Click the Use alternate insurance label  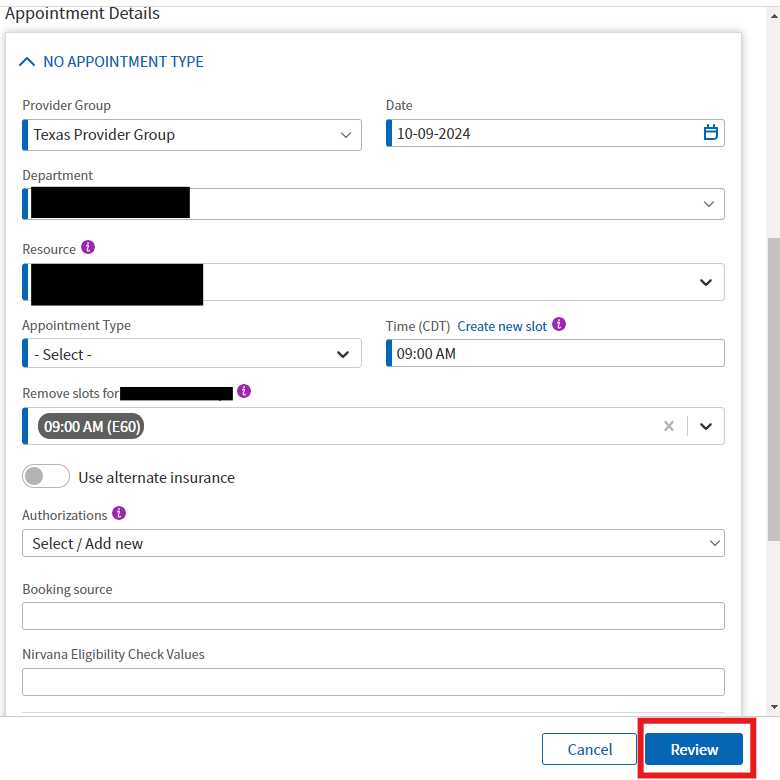coord(157,478)
